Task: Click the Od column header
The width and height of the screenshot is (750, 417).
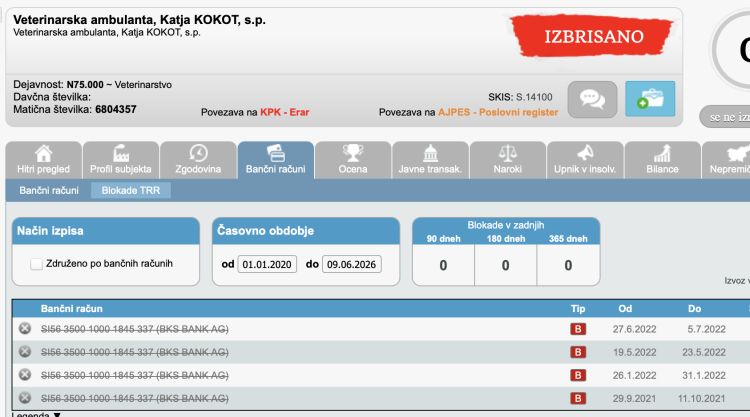Action: [625, 308]
